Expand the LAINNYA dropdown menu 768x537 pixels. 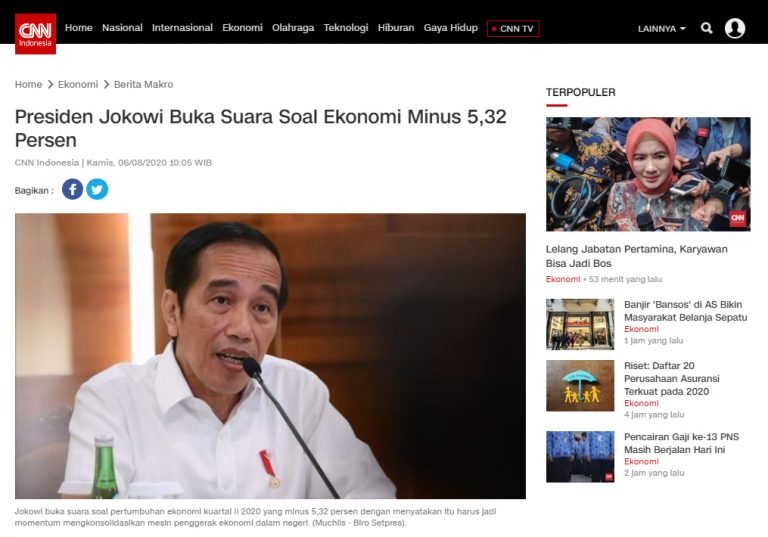tap(662, 29)
